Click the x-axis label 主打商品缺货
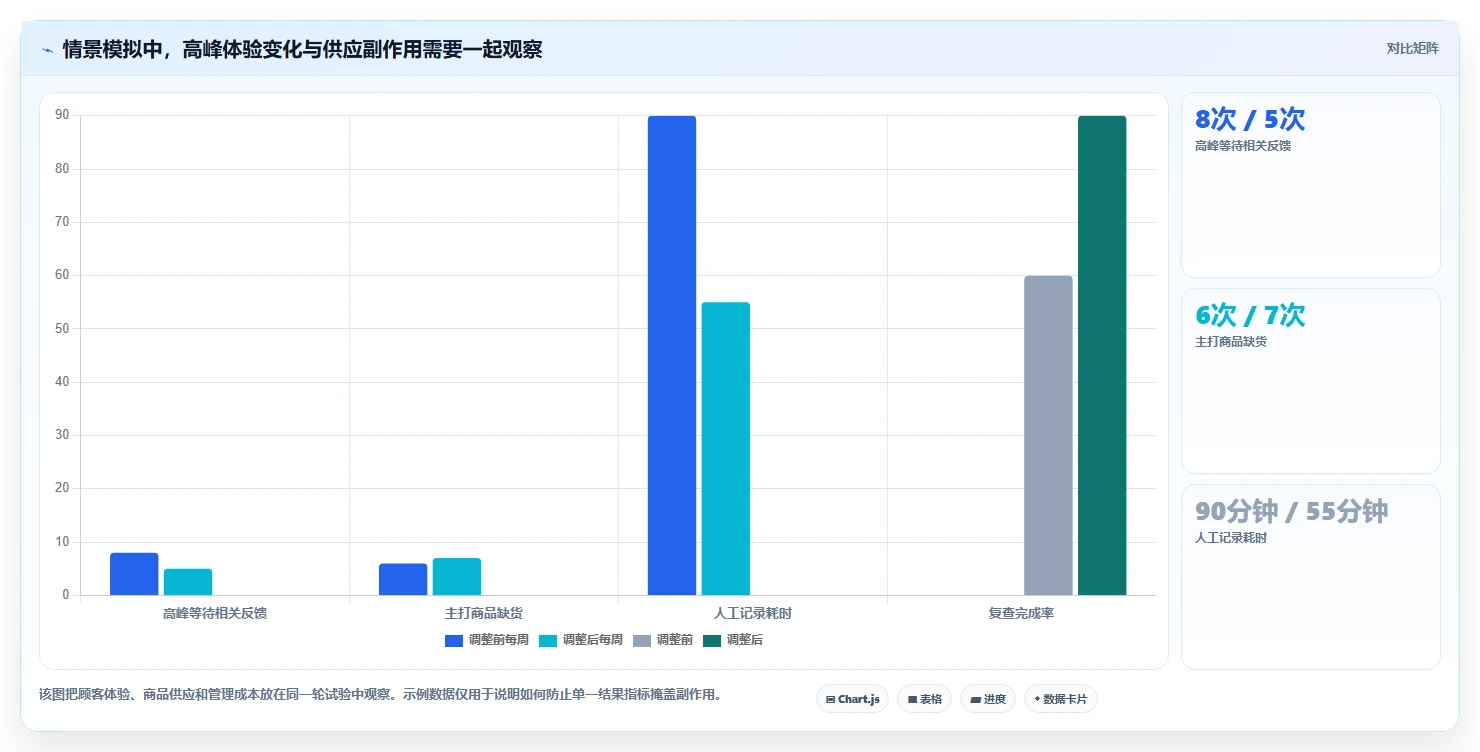1480x752 pixels. click(484, 613)
